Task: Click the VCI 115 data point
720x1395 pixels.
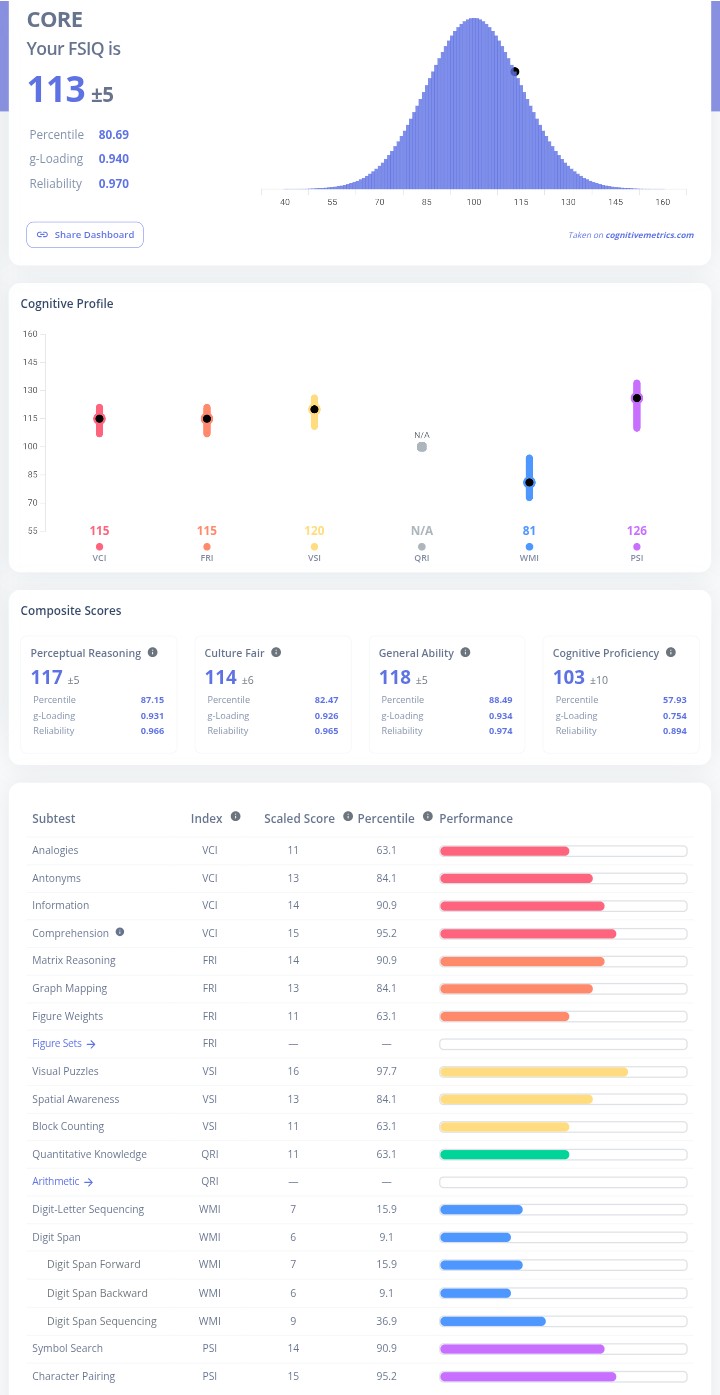Action: pyautogui.click(x=99, y=419)
